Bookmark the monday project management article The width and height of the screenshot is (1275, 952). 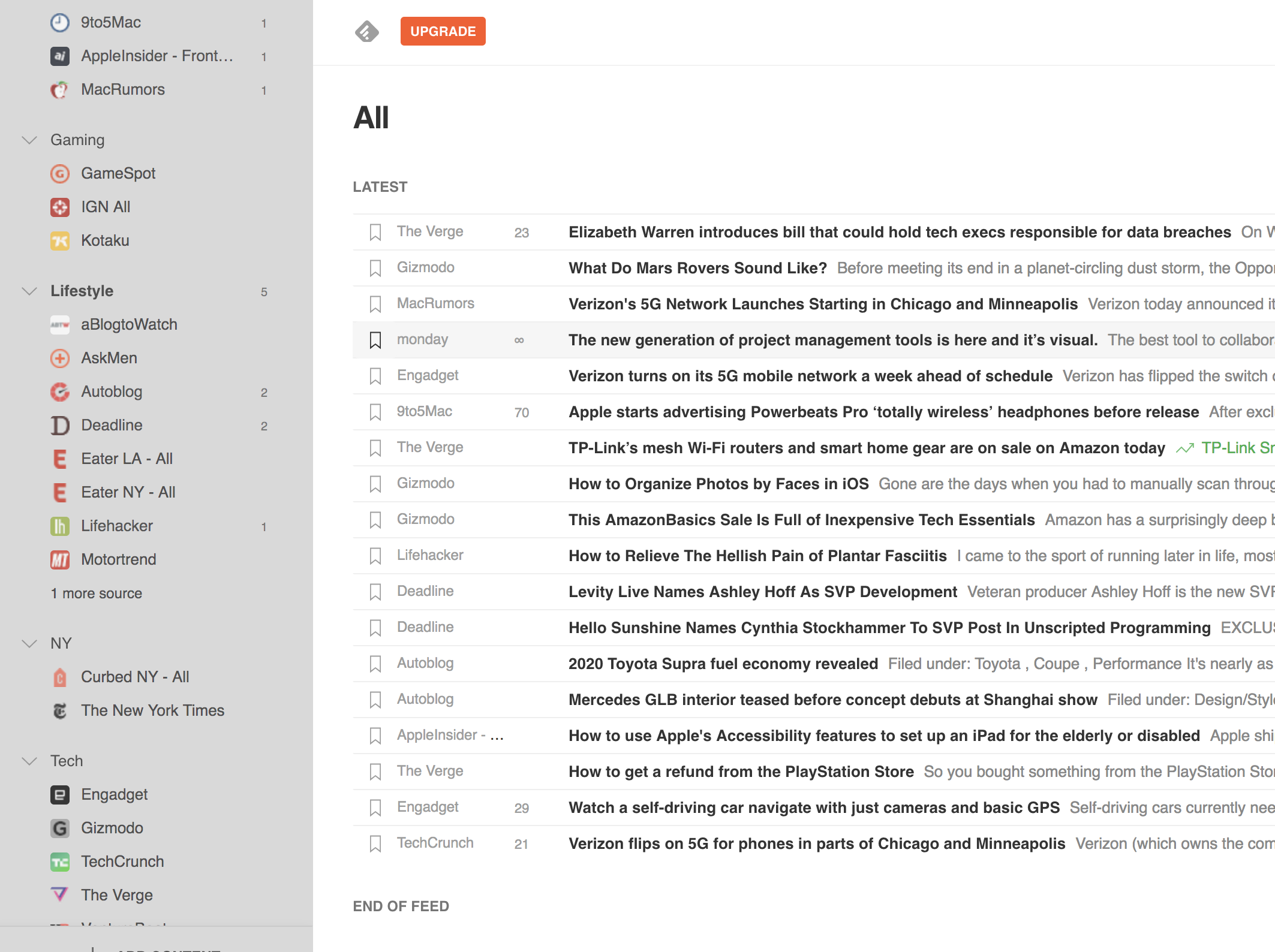(x=375, y=340)
